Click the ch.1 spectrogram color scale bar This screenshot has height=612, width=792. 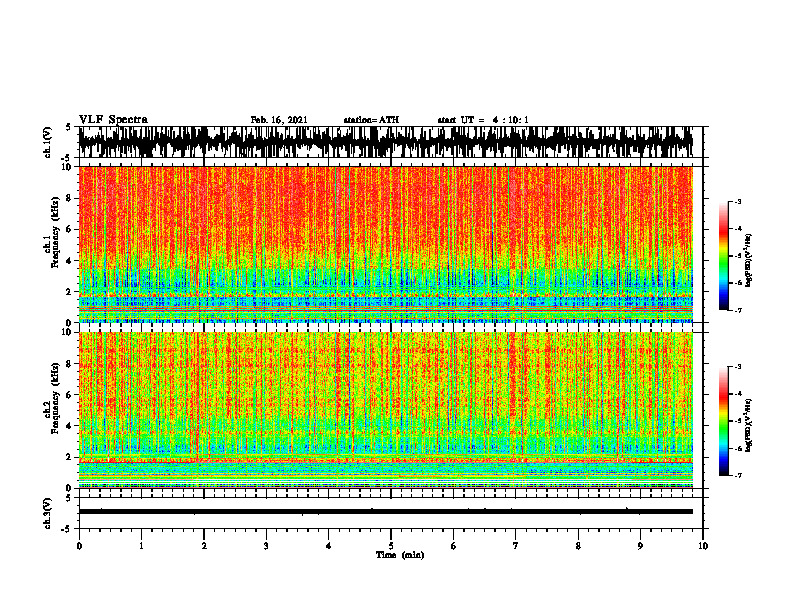[724, 256]
